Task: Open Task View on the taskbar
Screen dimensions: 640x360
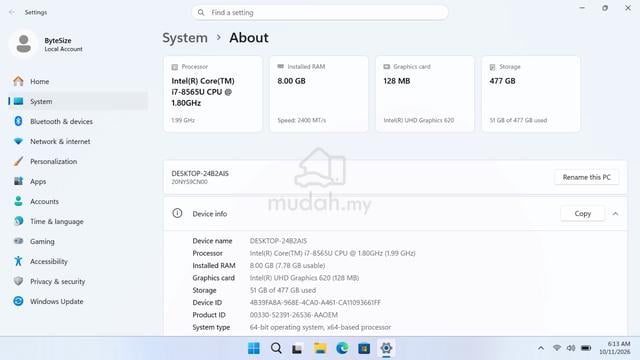Action: coord(297,348)
